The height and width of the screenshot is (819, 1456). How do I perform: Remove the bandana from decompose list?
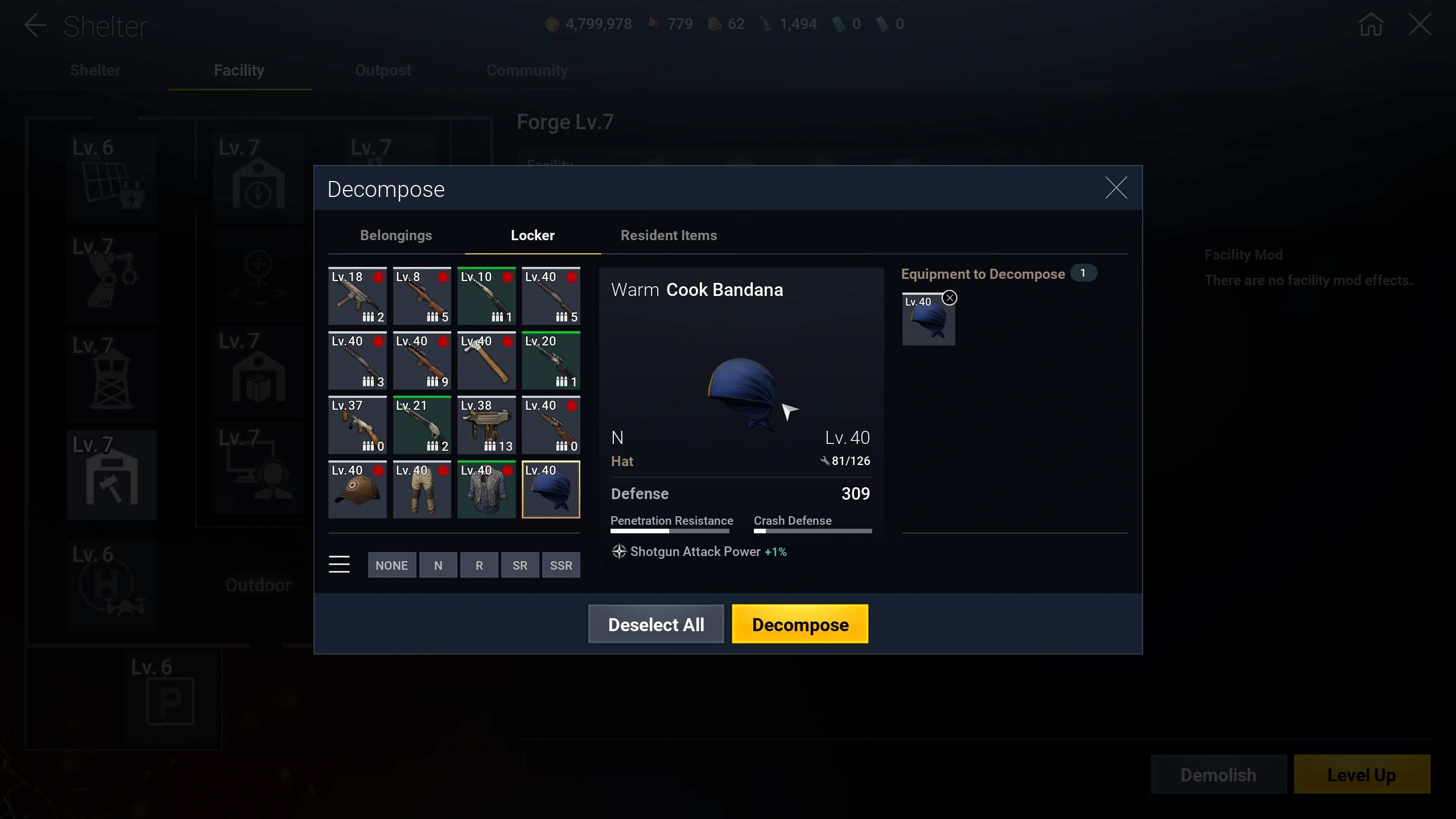coord(949,298)
